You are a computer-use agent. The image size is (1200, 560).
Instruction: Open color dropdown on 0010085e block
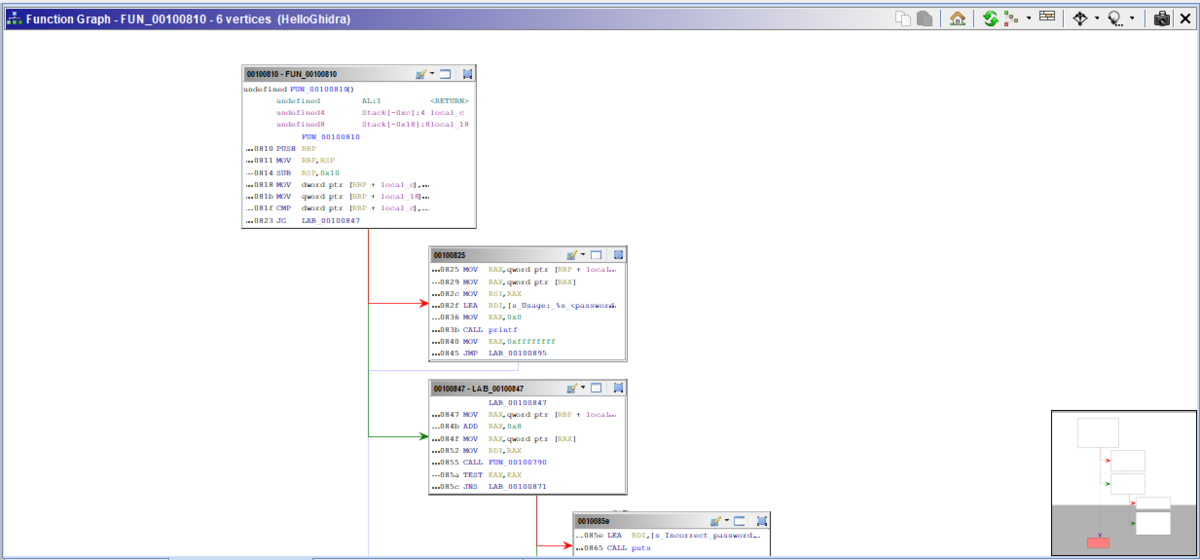726,521
